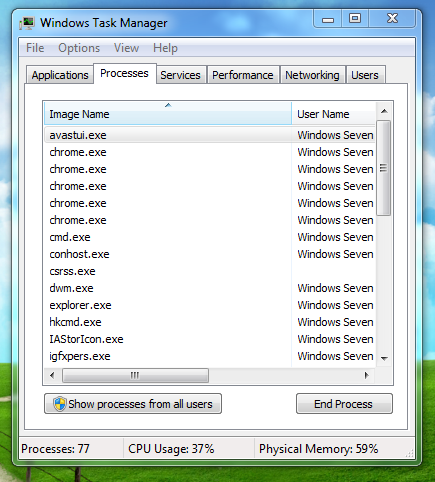This screenshot has height=482, width=435.
Task: Minimize the Task Manager window
Action: pyautogui.click(x=328, y=19)
